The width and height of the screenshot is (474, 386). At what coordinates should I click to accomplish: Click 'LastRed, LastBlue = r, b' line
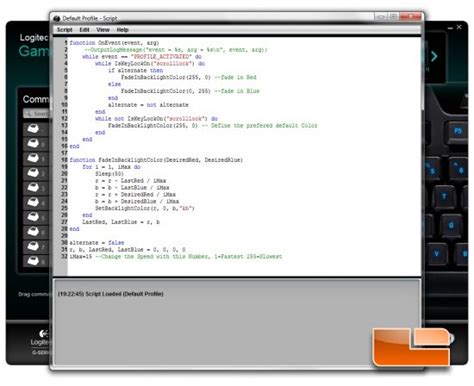point(121,222)
